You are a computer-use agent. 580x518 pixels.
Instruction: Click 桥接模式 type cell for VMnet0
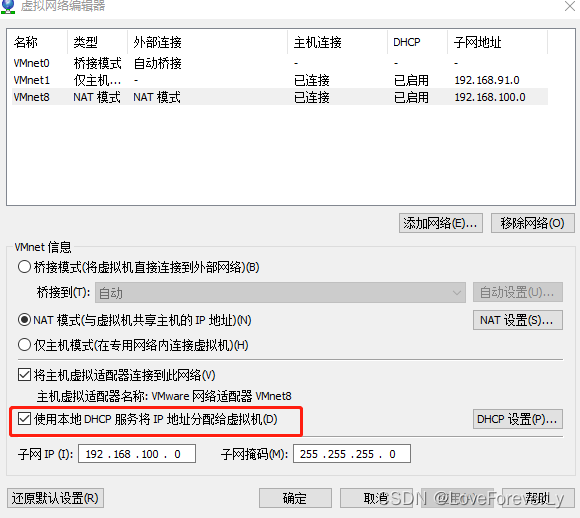coord(97,63)
